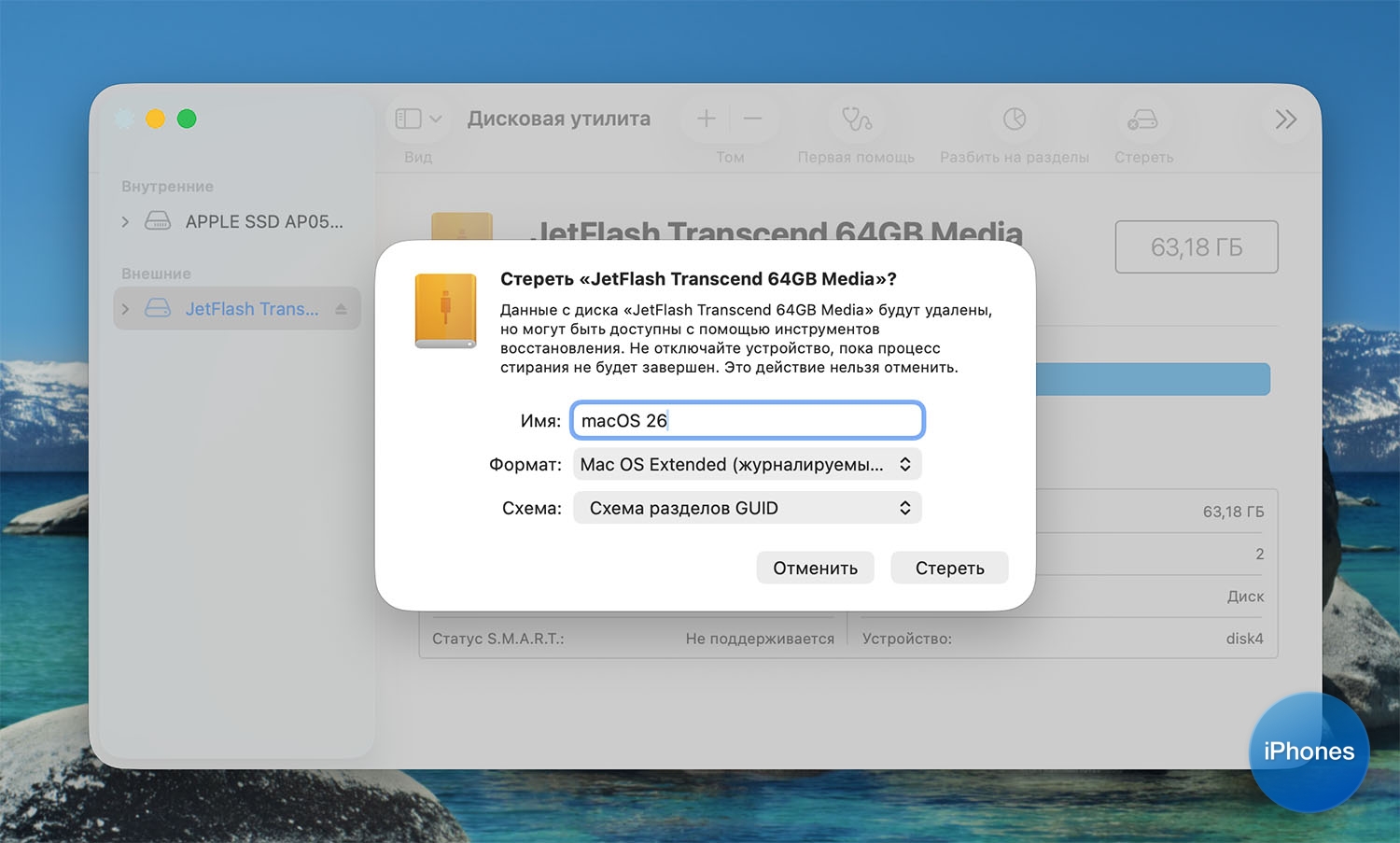This screenshot has height=843, width=1400.
Task: Focus the Имя field containing macOS 26
Action: click(748, 420)
